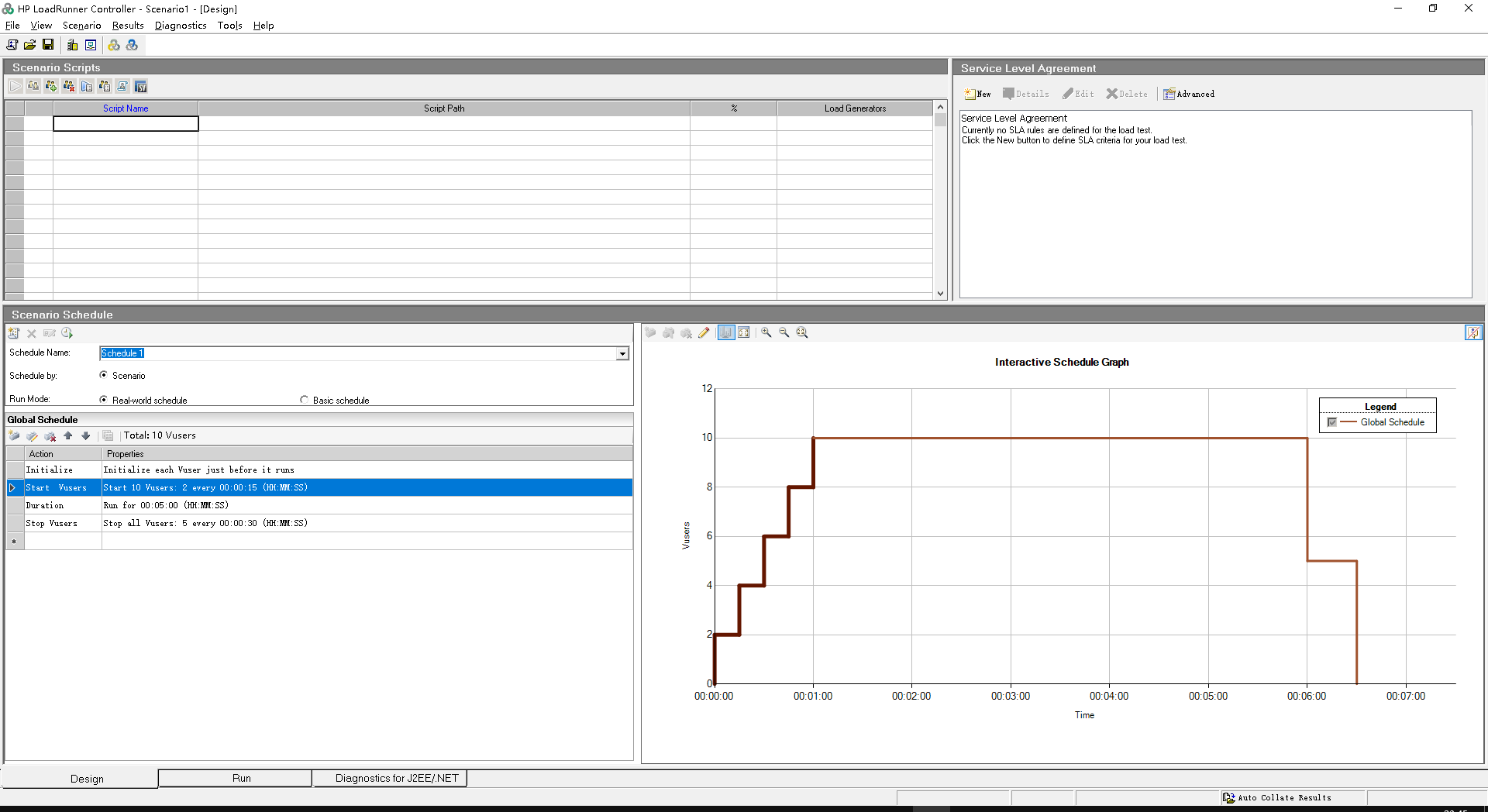Click the pencil edit mode icon in graph toolbar
This screenshot has height=812, width=1488.
[x=704, y=332]
